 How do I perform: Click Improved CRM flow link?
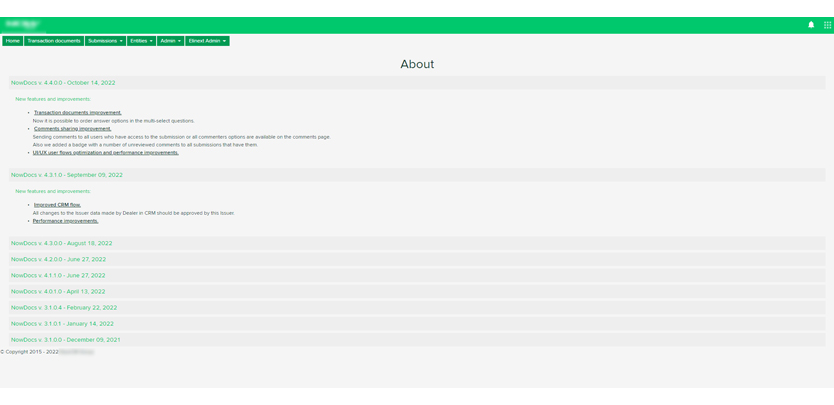57,205
